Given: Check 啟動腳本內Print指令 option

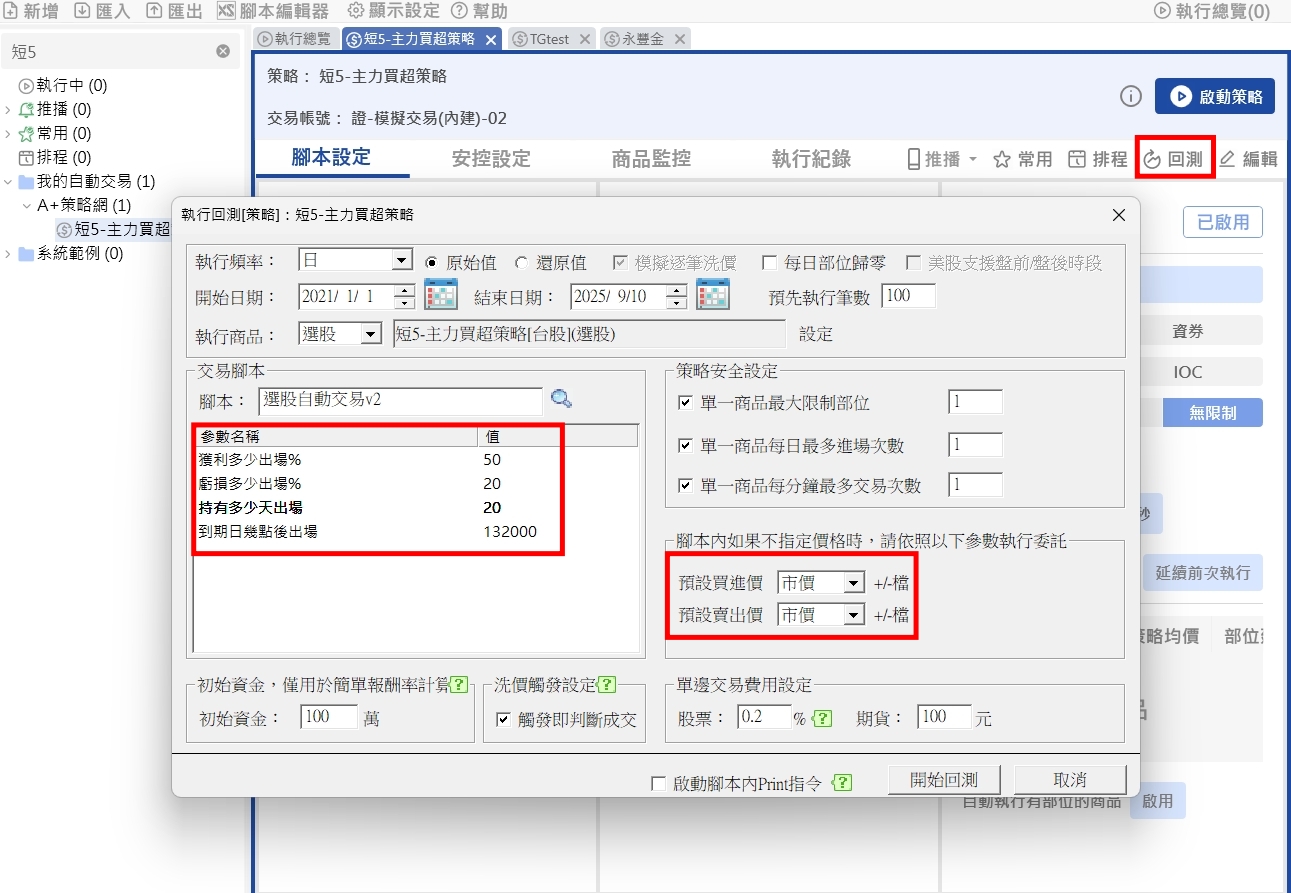Looking at the screenshot, I should point(658,784).
